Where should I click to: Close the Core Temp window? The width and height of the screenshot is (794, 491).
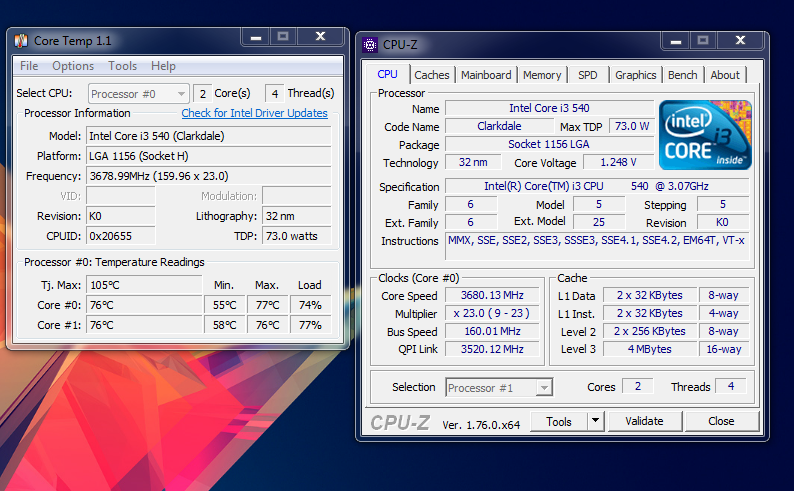point(321,36)
